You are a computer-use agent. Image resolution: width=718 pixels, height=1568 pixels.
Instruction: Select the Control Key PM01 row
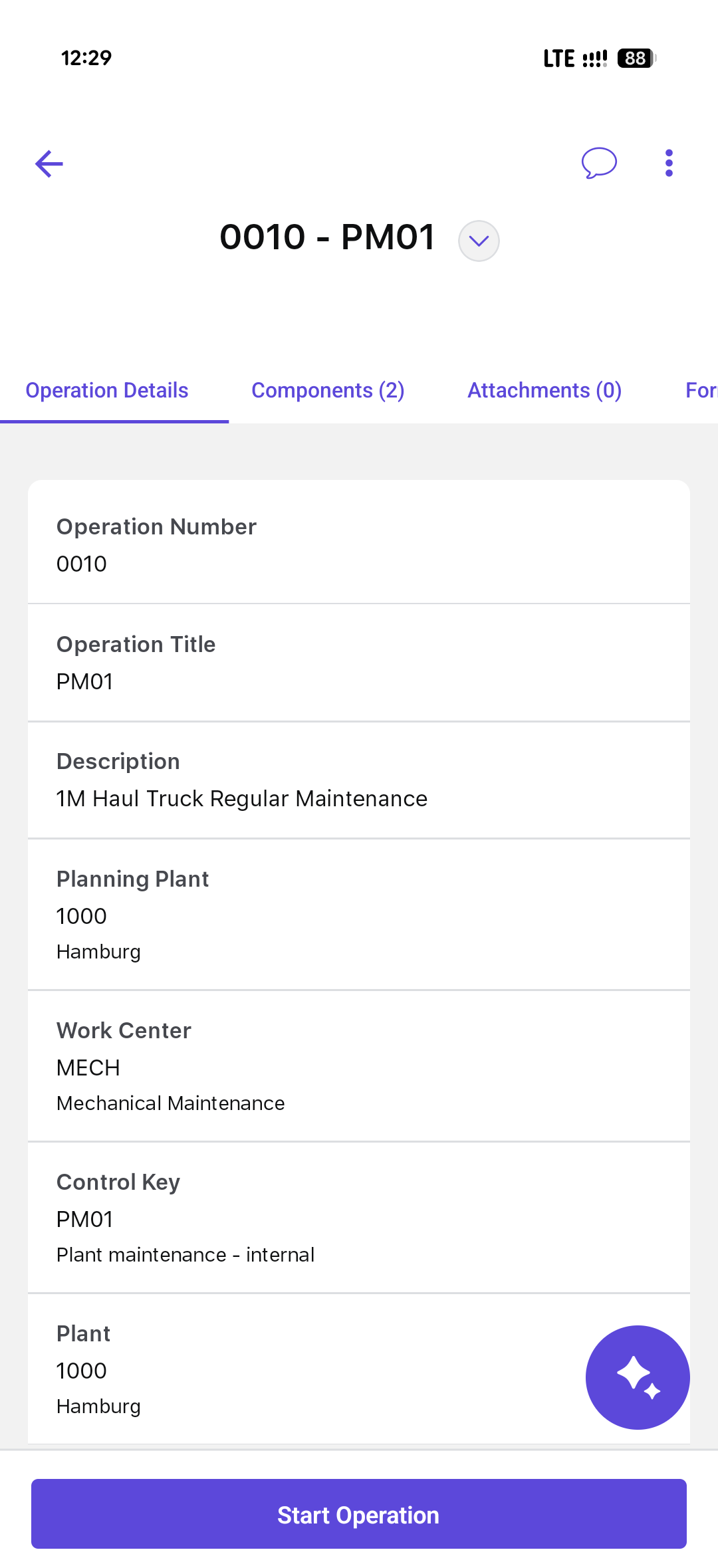[x=359, y=1218]
